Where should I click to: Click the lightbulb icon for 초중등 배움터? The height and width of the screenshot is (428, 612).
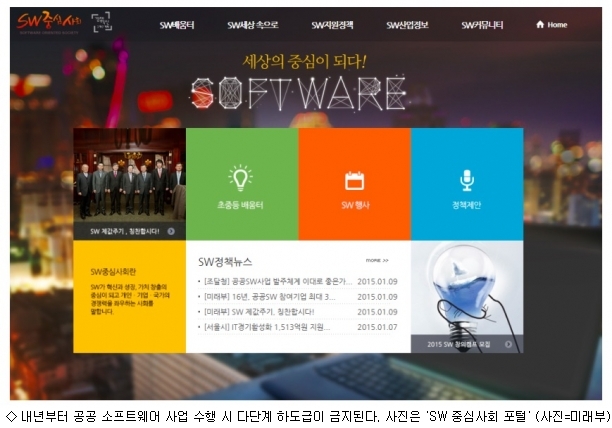(240, 178)
